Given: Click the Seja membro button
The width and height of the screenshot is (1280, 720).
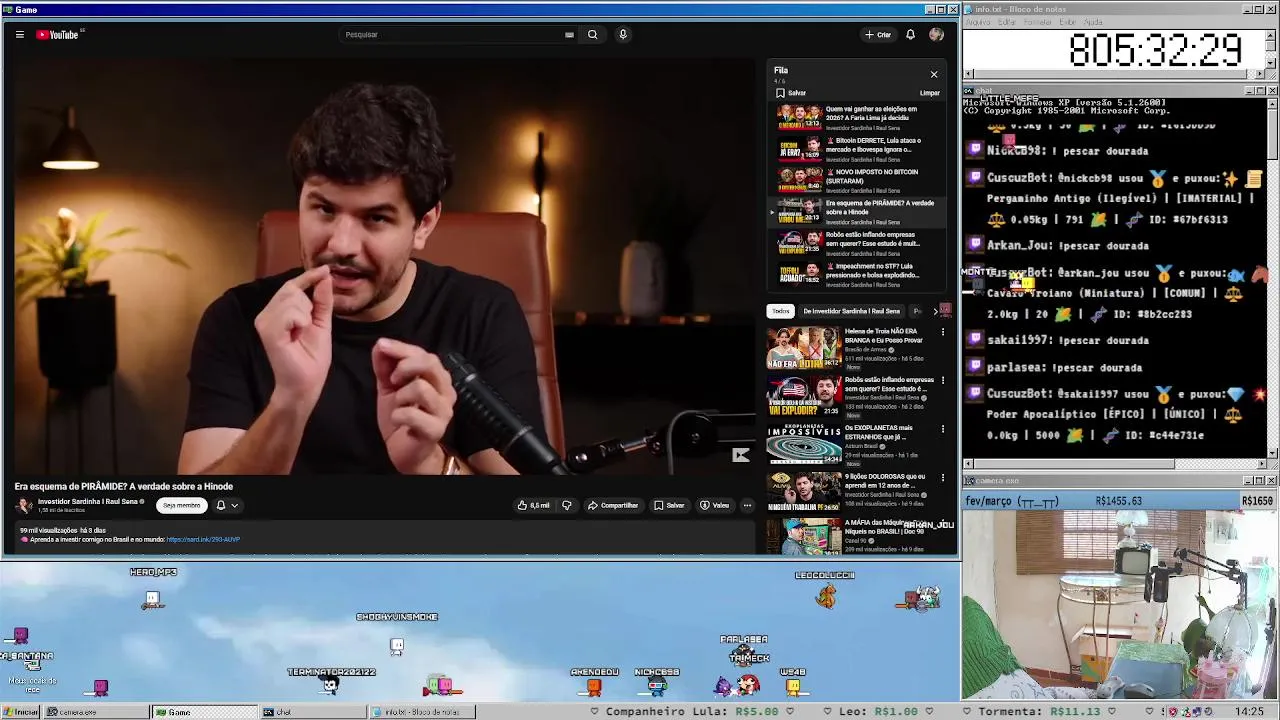Looking at the screenshot, I should 181,505.
